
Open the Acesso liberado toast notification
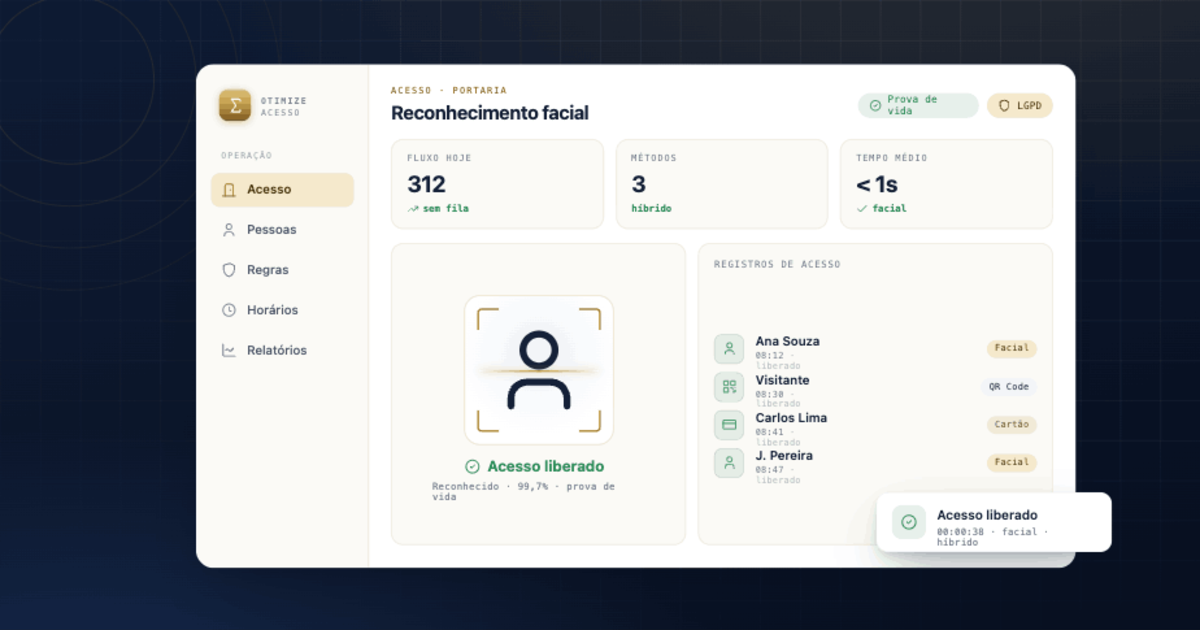[994, 522]
